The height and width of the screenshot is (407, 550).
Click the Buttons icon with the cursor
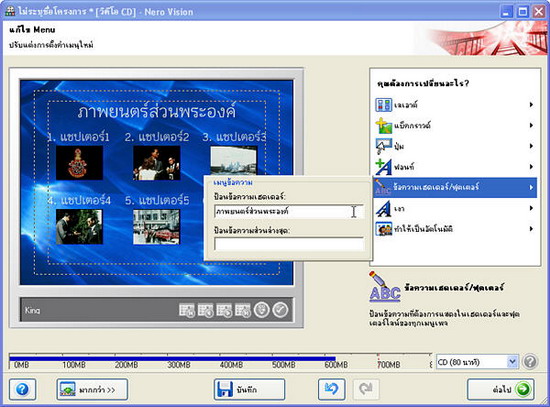pos(383,146)
